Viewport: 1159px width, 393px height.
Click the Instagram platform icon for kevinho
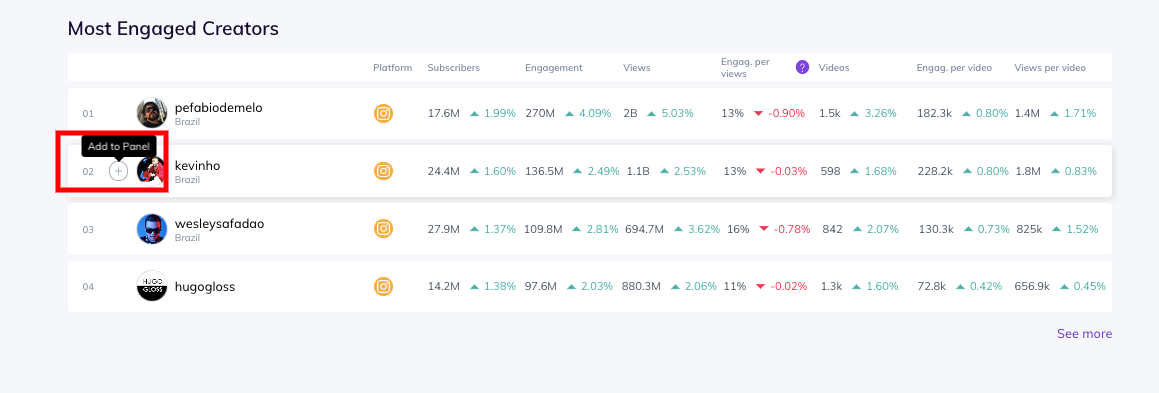383,171
